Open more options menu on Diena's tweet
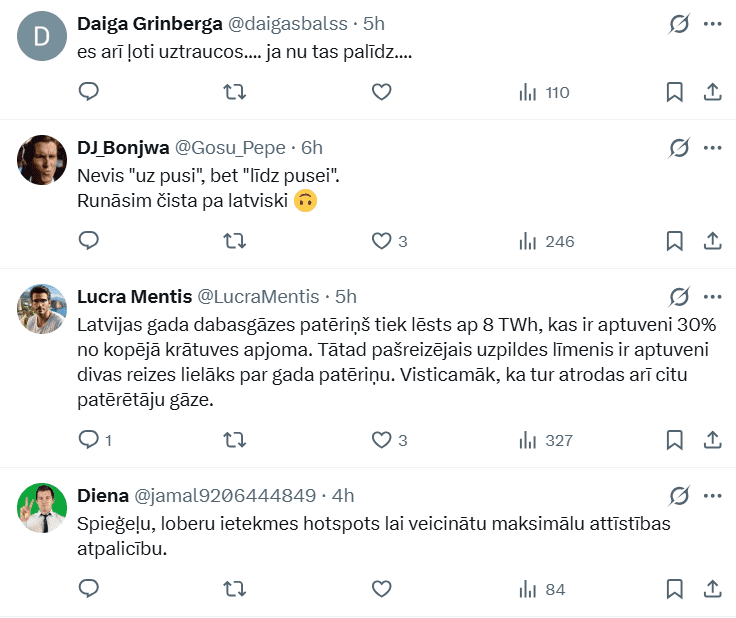This screenshot has height=618, width=736. [713, 496]
